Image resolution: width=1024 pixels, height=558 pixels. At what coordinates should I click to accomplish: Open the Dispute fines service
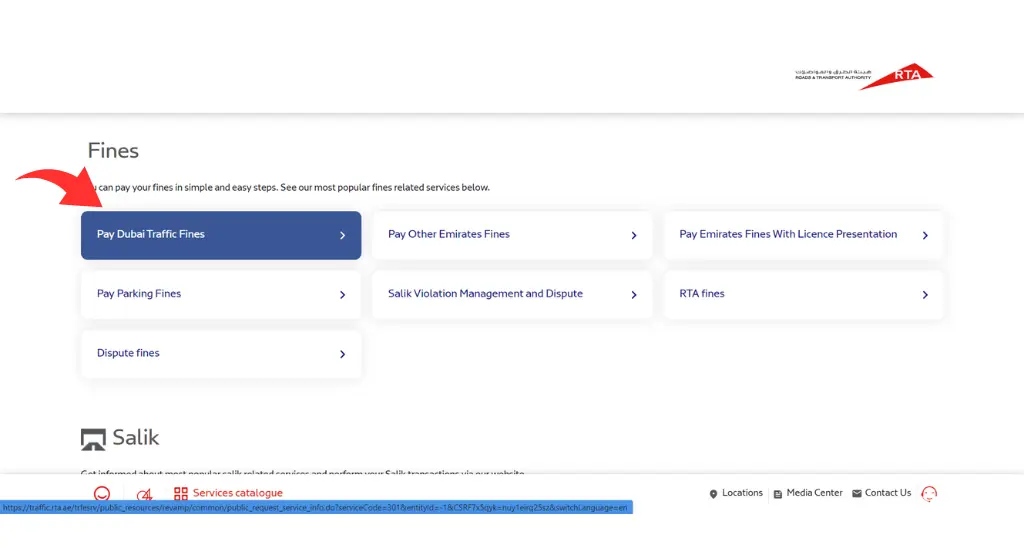click(x=221, y=354)
